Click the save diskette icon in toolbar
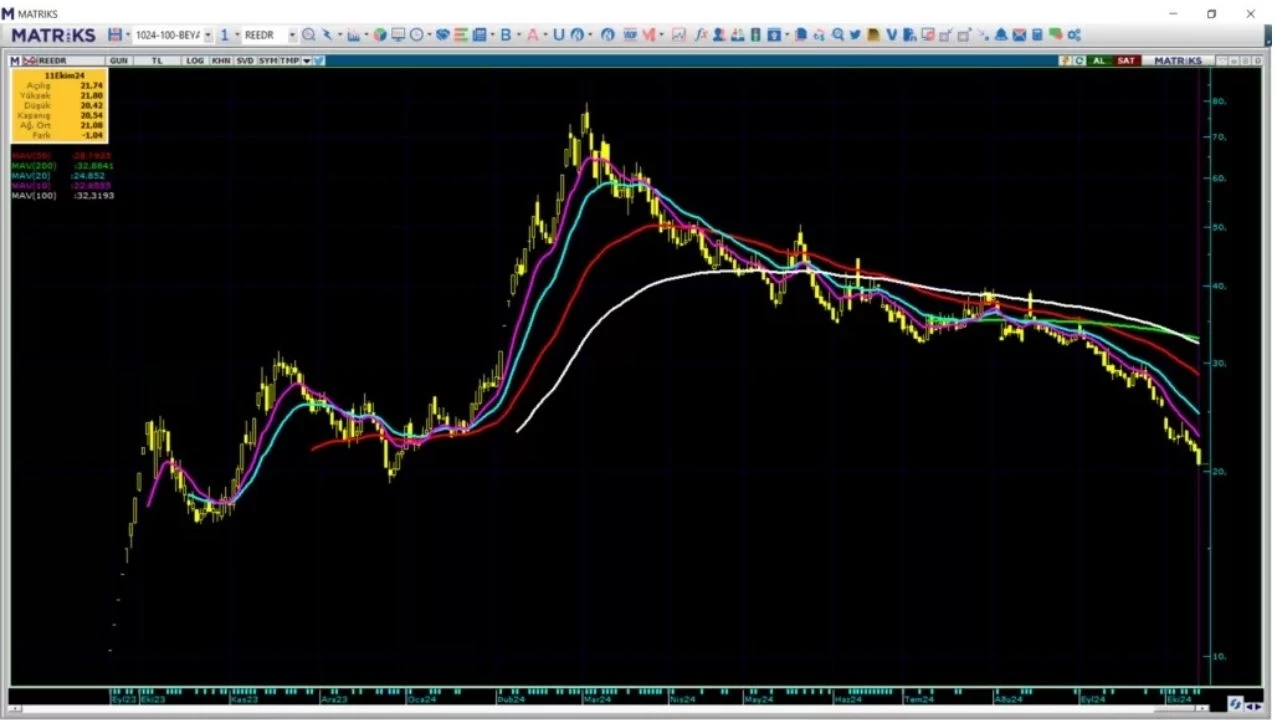 115,35
